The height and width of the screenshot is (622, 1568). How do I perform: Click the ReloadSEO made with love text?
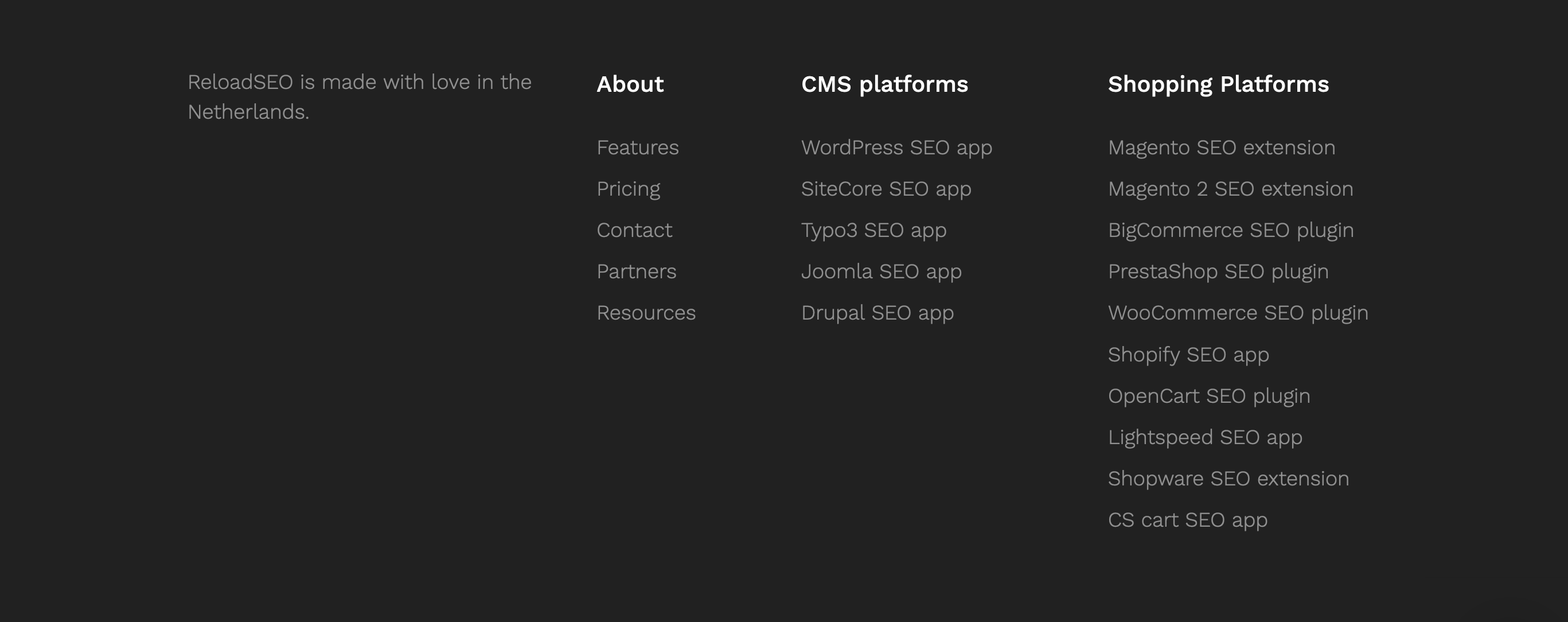point(360,97)
